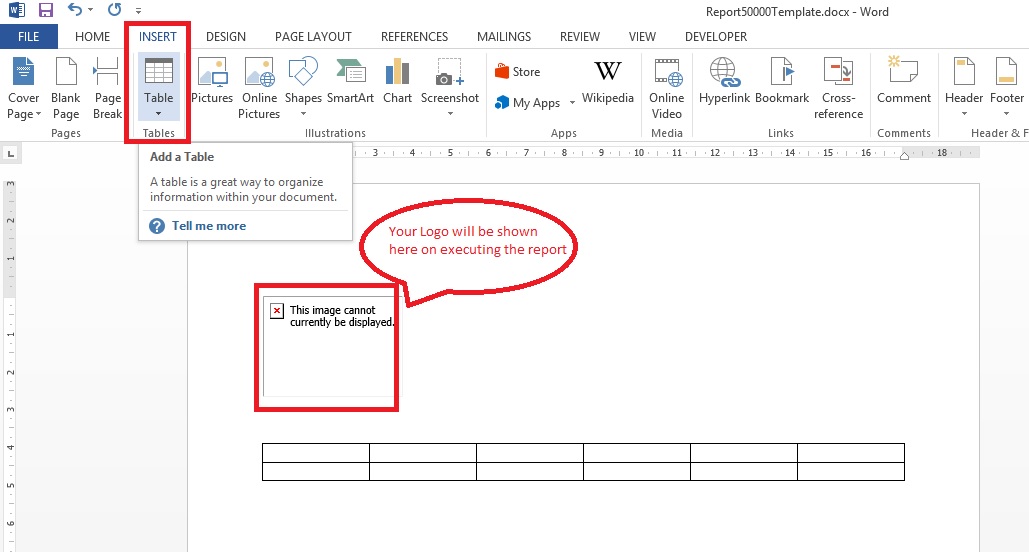Expand the Shapes dropdown arrow
Screen dimensions: 1029x552
pos(303,114)
